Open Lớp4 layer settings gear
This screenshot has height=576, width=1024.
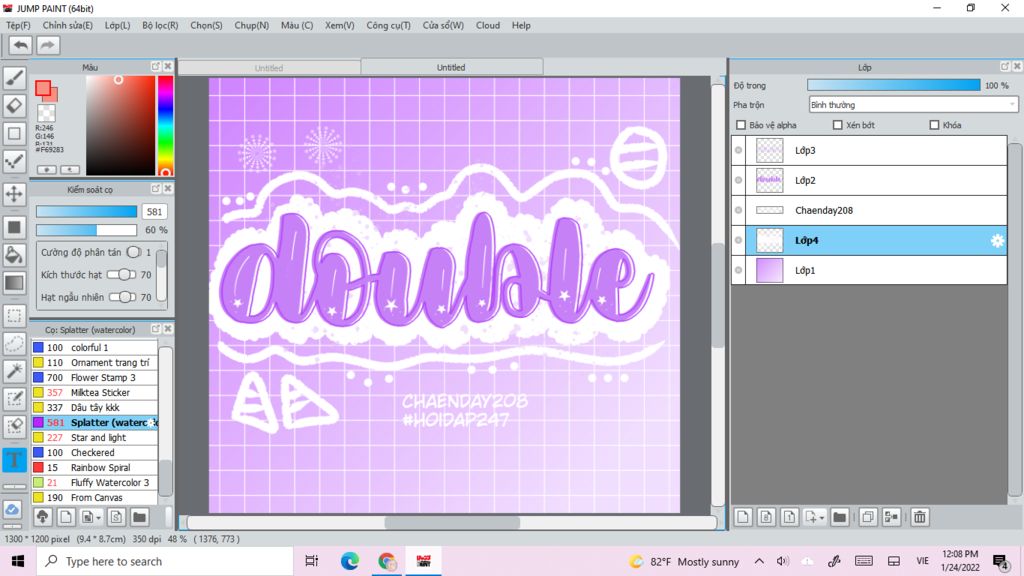[x=997, y=240]
